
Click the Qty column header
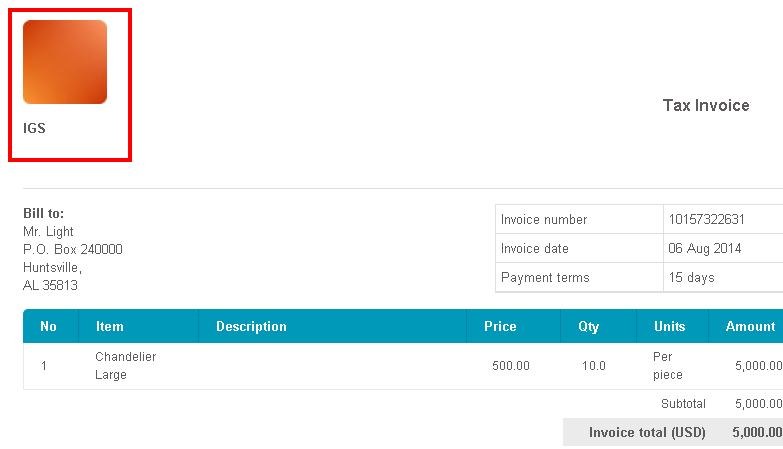pos(588,327)
